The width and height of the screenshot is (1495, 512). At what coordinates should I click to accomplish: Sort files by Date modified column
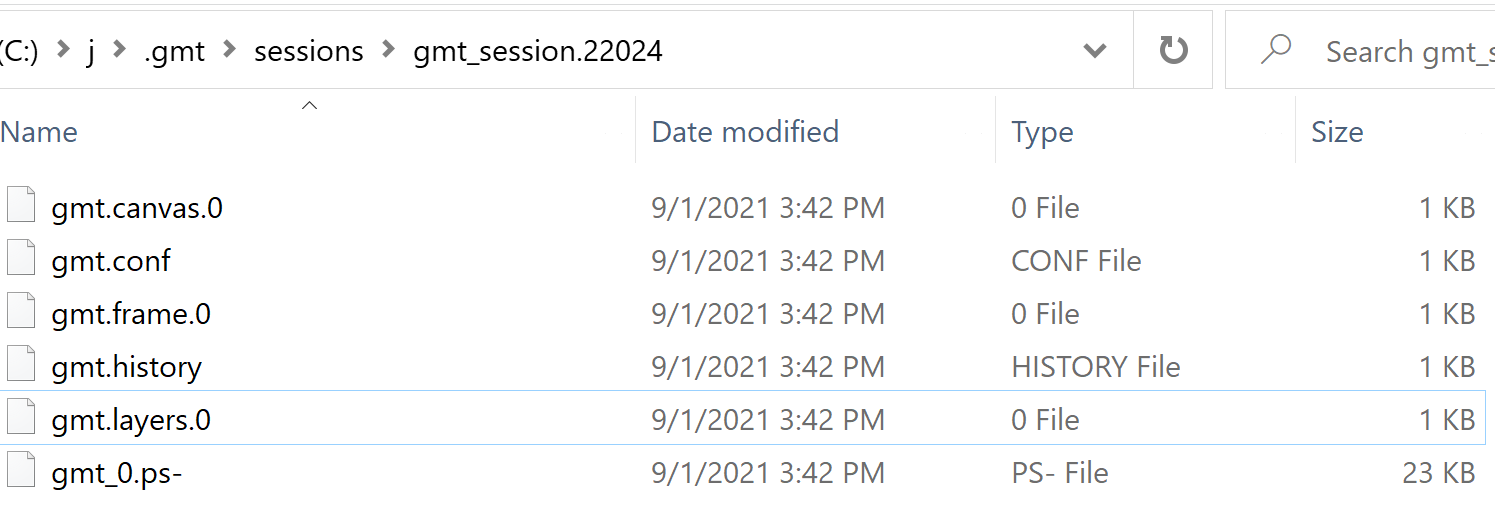745,132
